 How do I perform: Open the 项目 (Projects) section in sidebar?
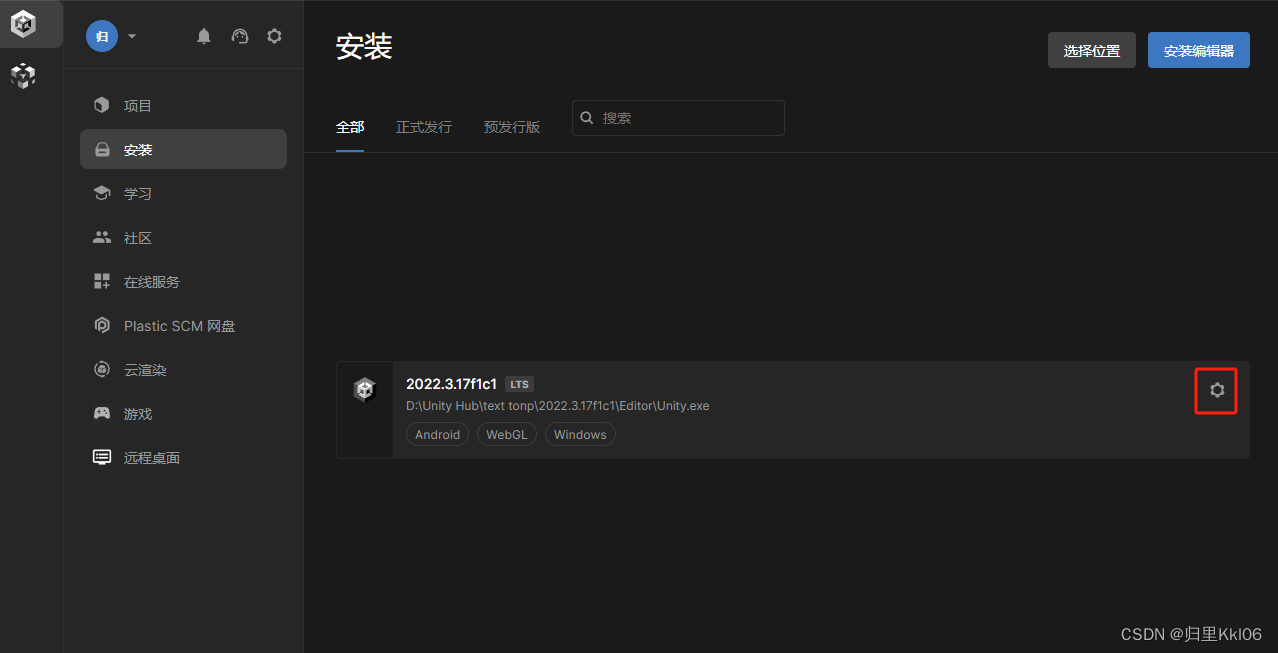pyautogui.click(x=137, y=105)
